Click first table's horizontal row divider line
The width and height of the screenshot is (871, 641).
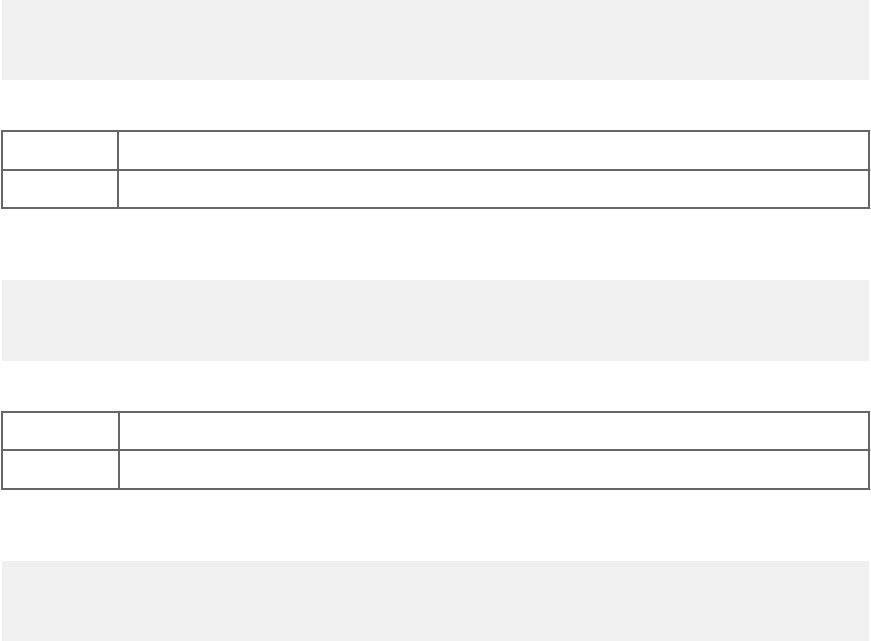[436, 170]
